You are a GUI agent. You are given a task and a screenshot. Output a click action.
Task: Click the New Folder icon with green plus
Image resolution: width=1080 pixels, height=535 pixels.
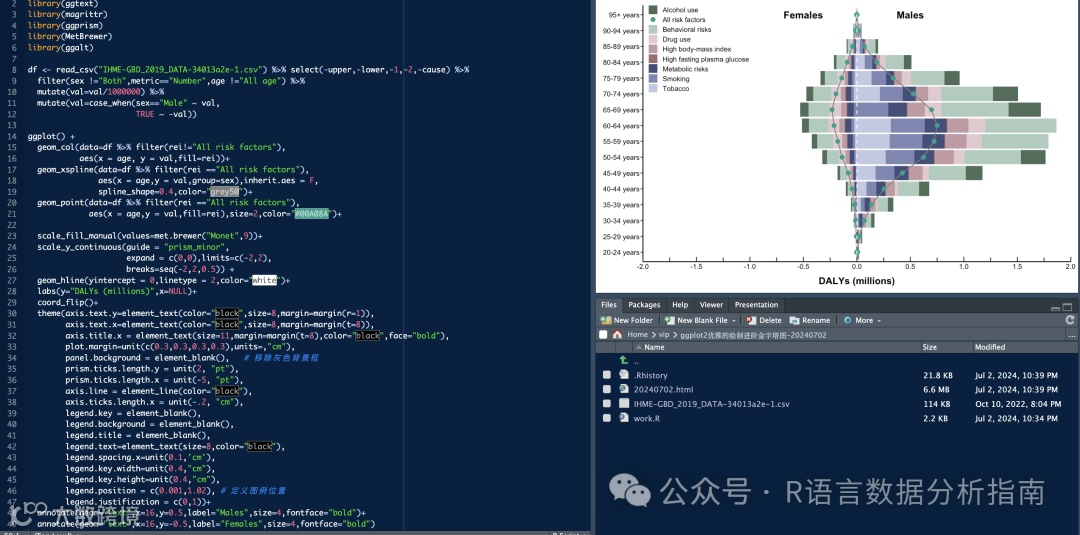605,320
